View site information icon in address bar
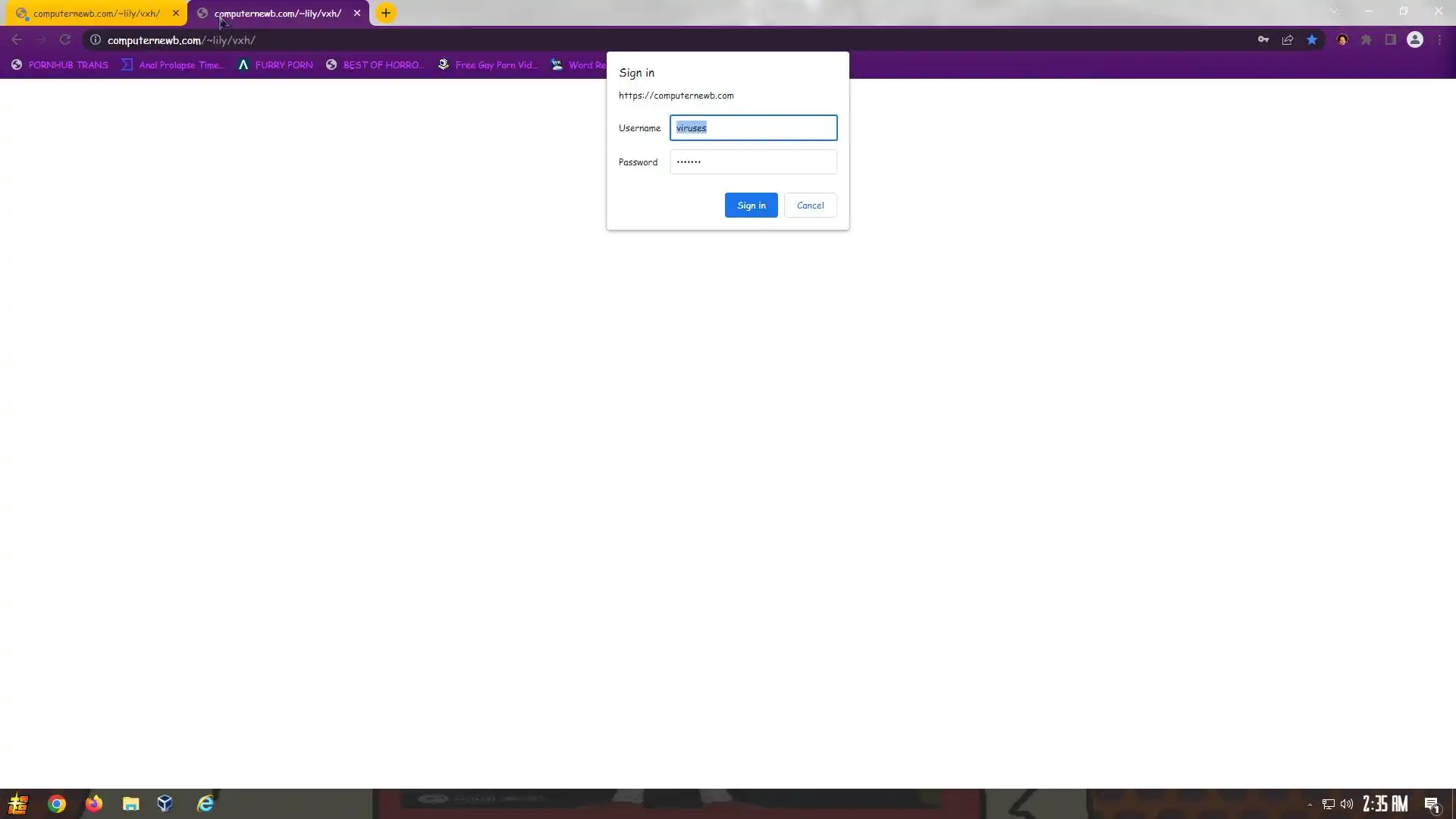The width and height of the screenshot is (1456, 819). click(96, 40)
